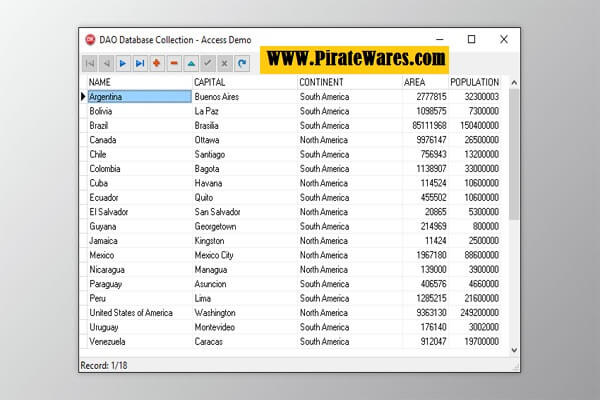Go to previous record navigator button
Viewport: 600px width, 400px height.
coord(106,64)
